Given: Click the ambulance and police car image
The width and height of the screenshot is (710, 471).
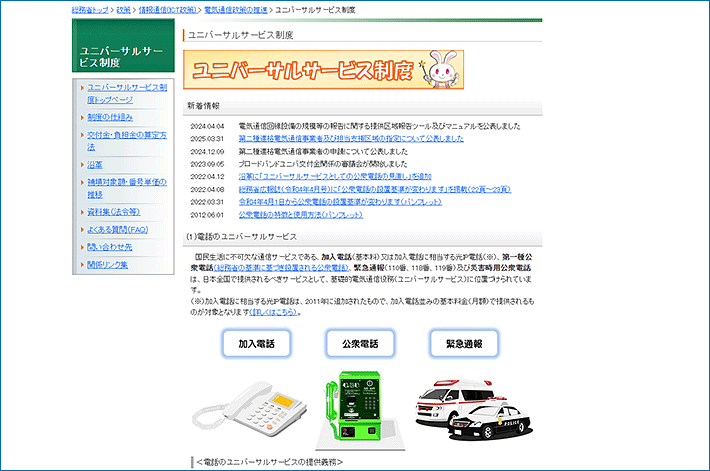Looking at the screenshot, I should 473,409.
